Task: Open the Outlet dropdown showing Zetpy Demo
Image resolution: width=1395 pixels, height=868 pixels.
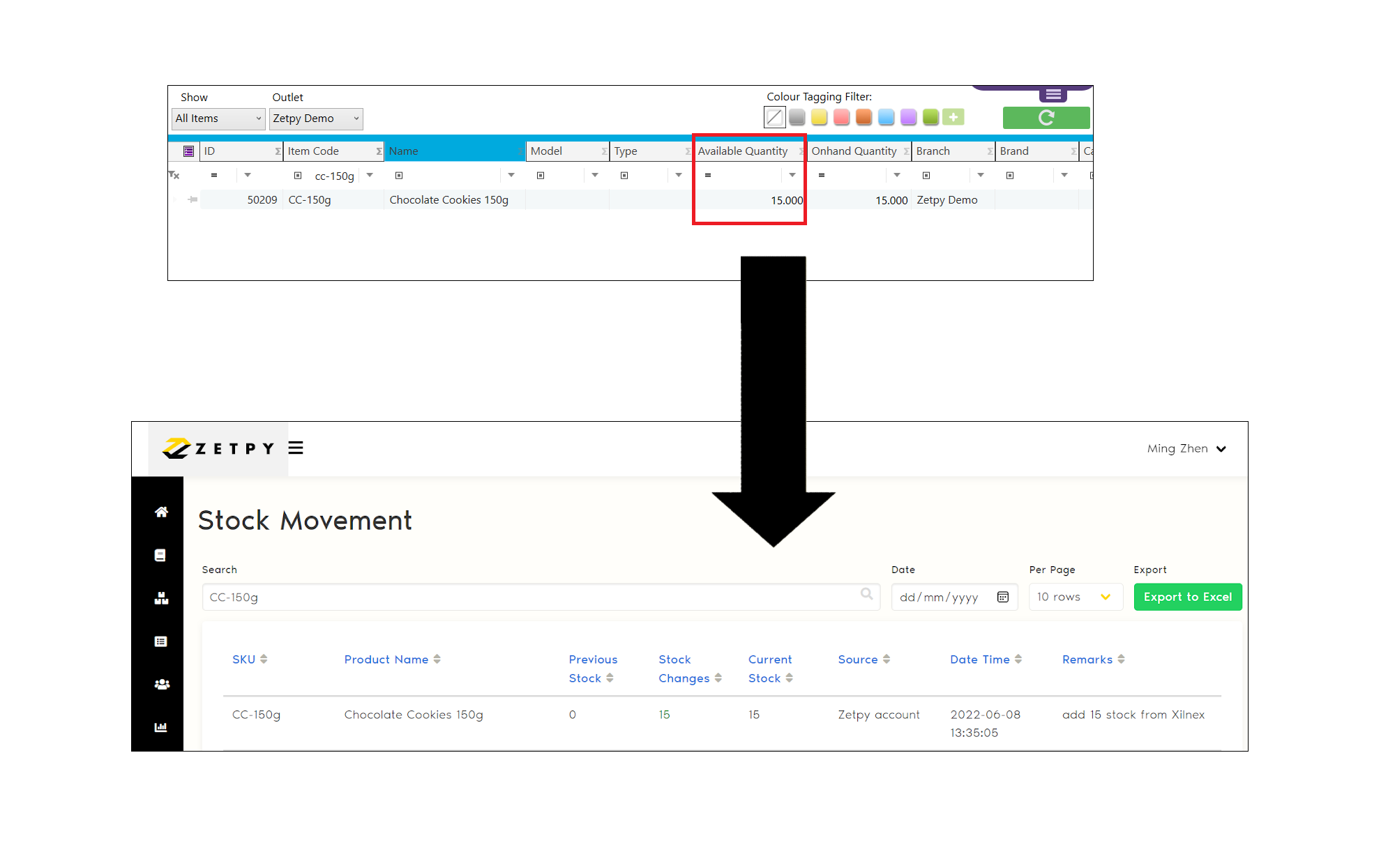Action: [315, 118]
